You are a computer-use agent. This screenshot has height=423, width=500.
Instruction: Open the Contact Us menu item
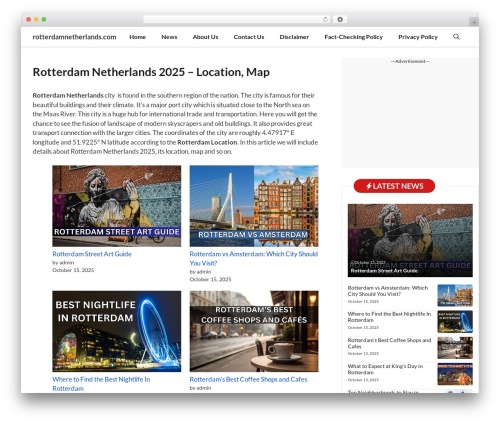coord(249,37)
